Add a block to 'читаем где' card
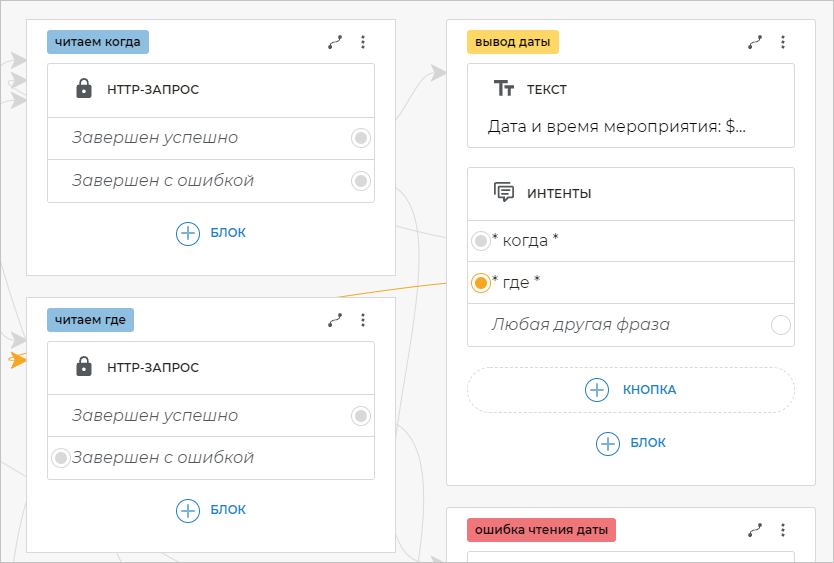The height and width of the screenshot is (563, 834). click(211, 510)
